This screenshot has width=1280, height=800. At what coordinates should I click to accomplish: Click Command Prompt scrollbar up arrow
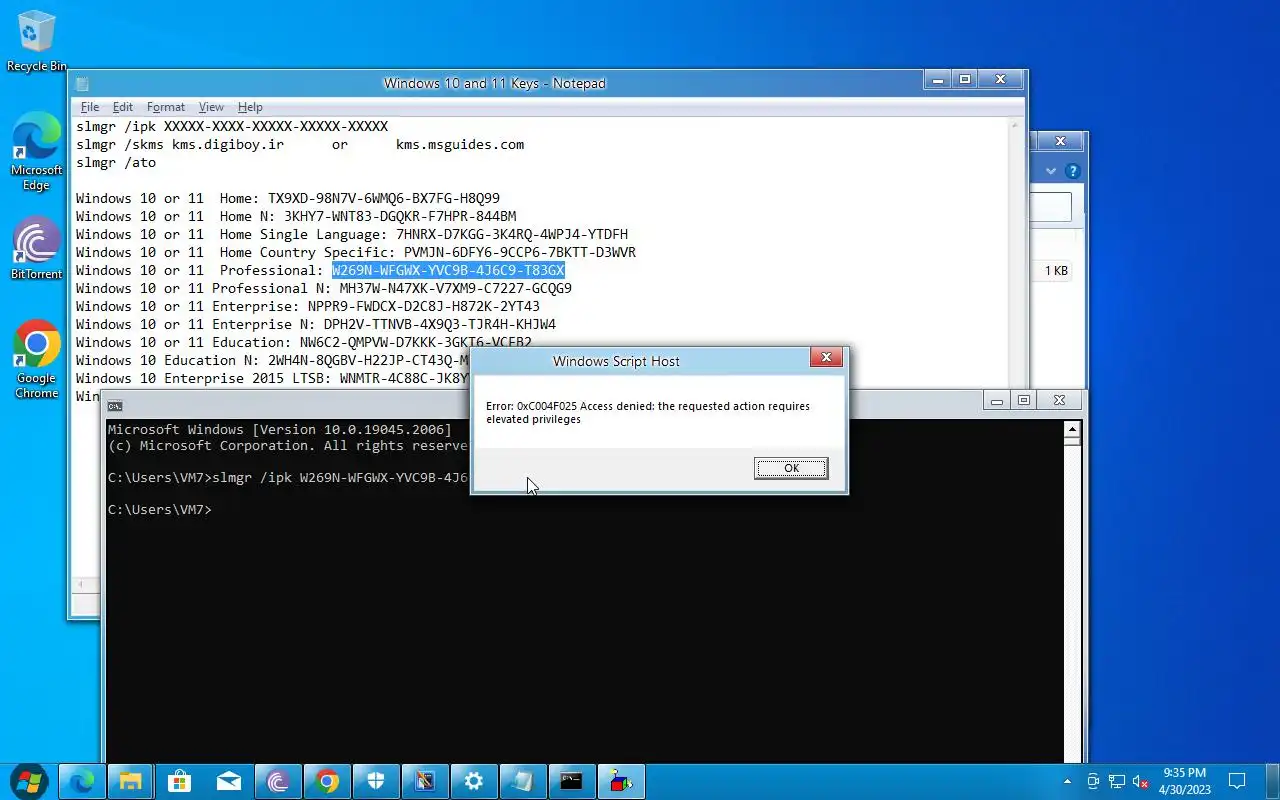1072,429
